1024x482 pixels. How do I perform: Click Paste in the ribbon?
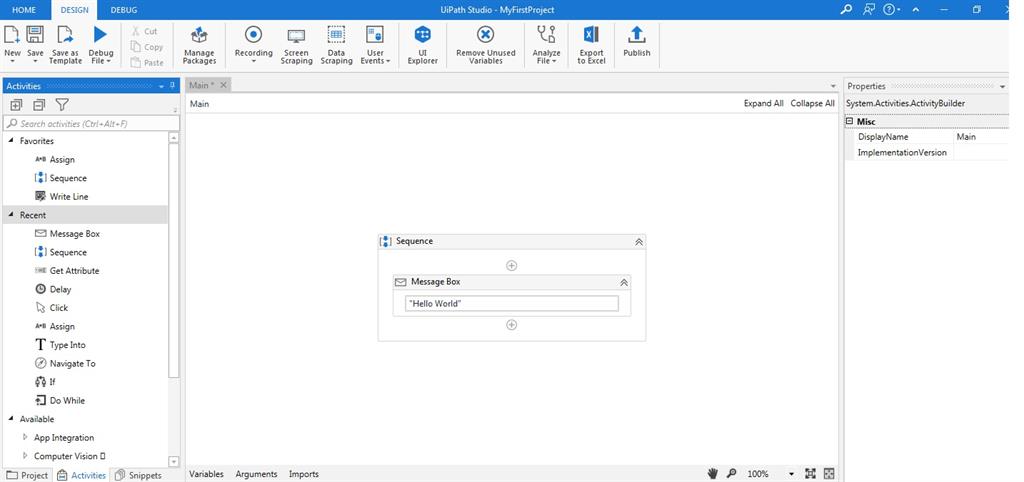(x=147, y=62)
